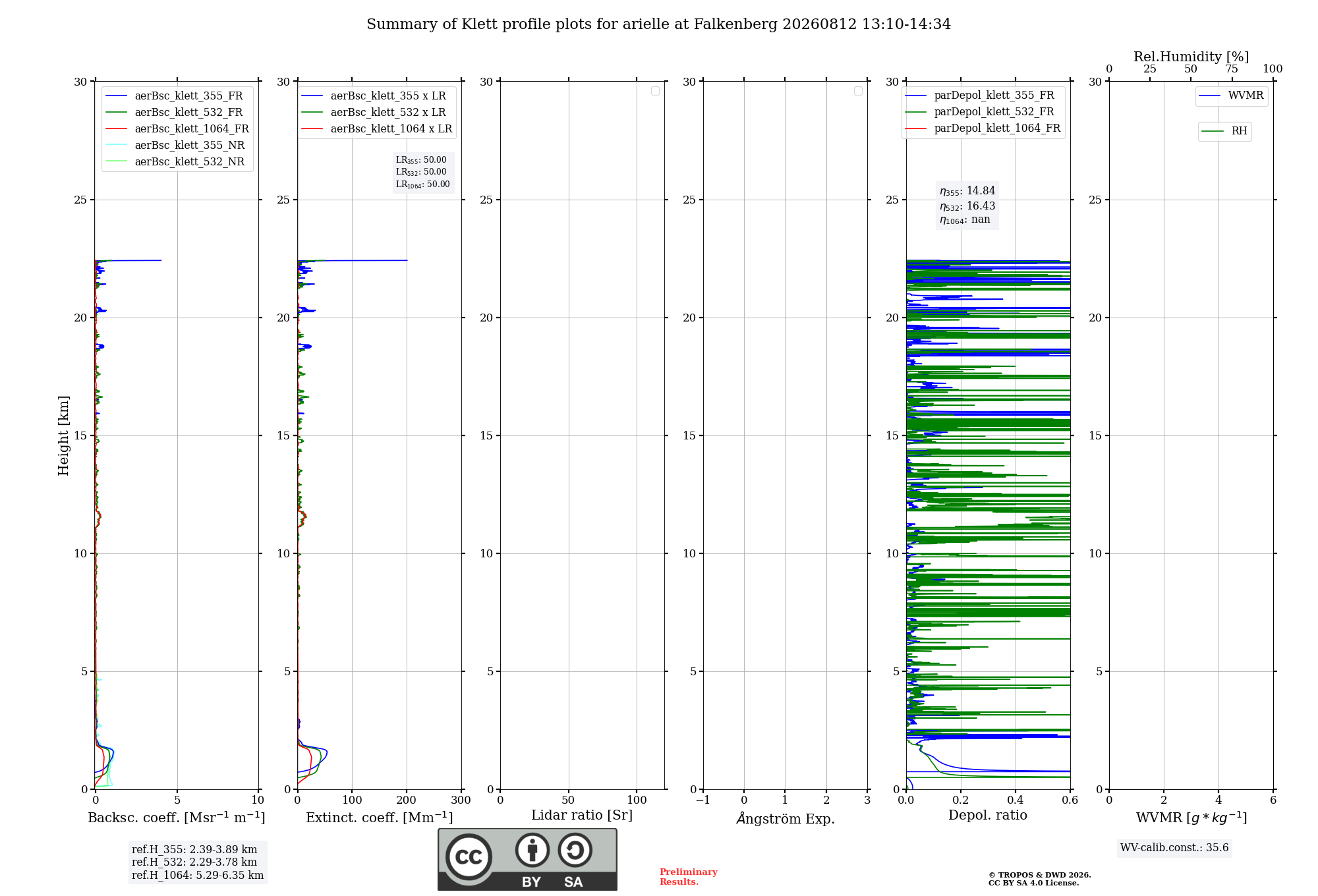Screen dimensions: 1318x896
Task: Select parDepol_klett_355_FR legend entry
Action: tap(979, 96)
